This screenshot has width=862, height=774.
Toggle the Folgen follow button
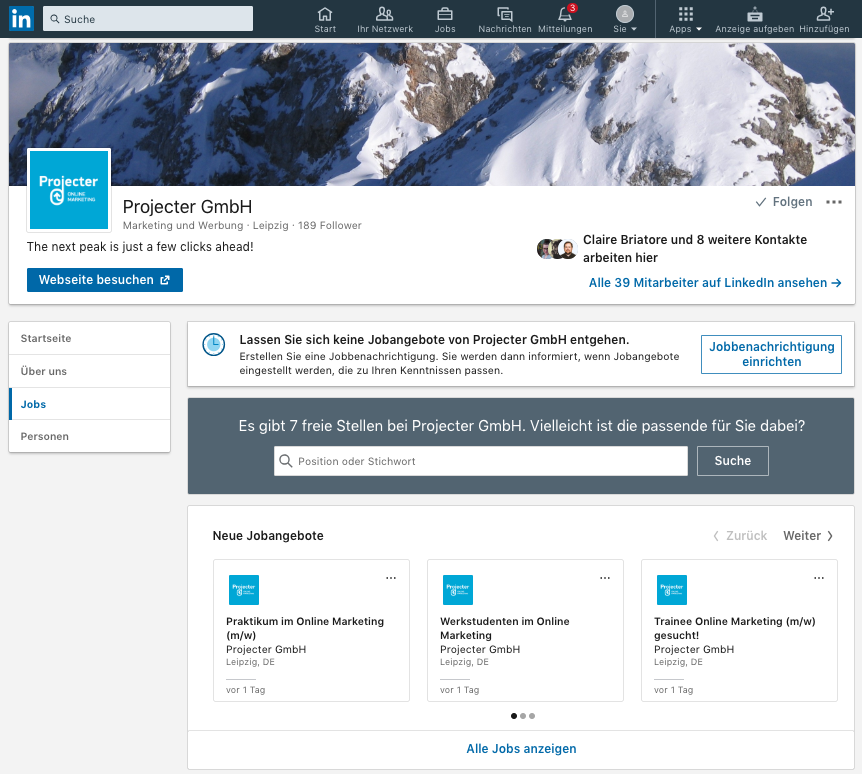point(783,202)
